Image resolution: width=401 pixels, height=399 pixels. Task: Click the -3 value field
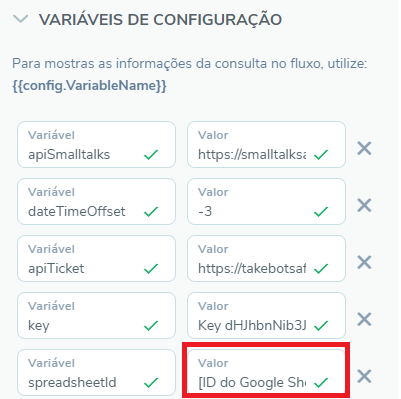[x=266, y=201]
